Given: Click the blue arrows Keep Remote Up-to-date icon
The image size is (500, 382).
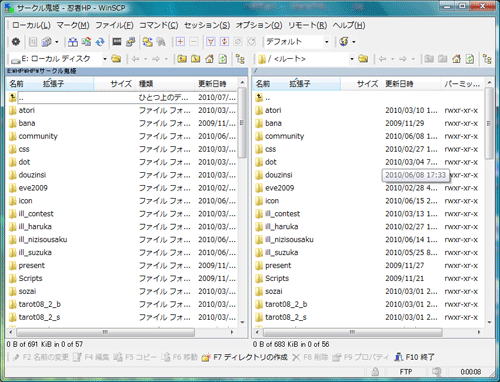Looking at the screenshot, I should point(100,42).
